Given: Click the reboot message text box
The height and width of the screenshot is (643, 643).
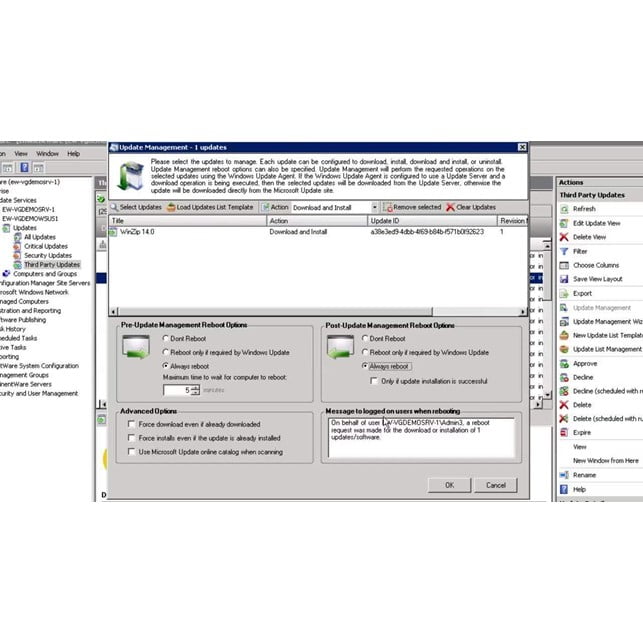Looking at the screenshot, I should (x=419, y=437).
